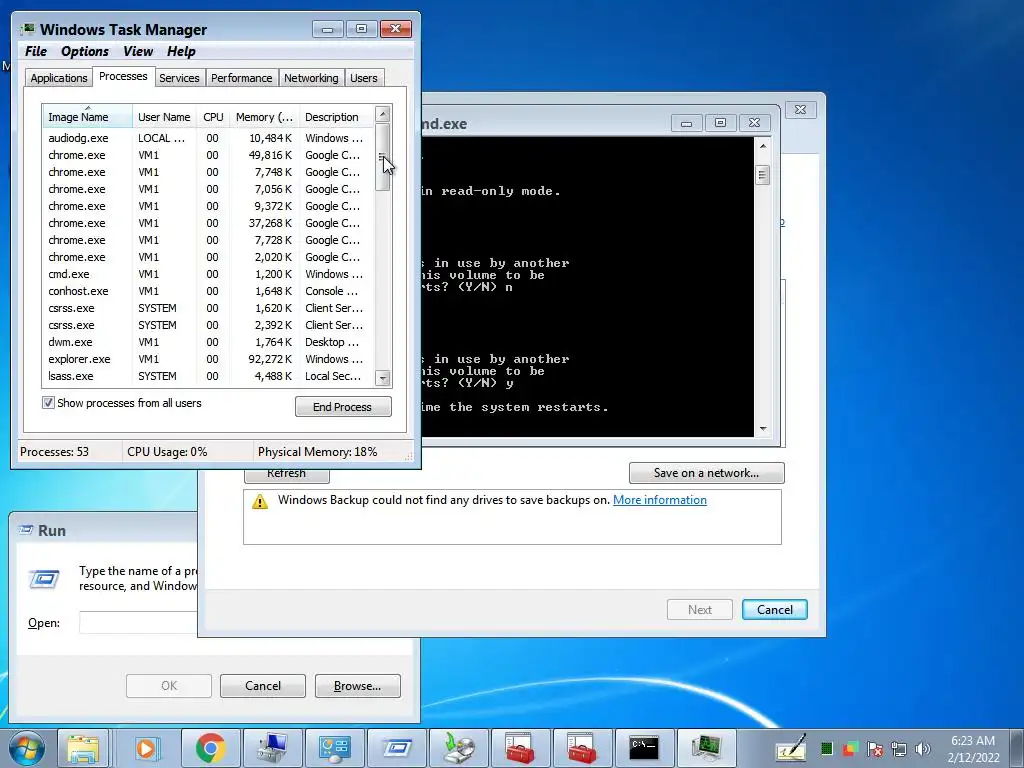This screenshot has width=1024, height=768.
Task: Open the More information link
Action: 660,500
